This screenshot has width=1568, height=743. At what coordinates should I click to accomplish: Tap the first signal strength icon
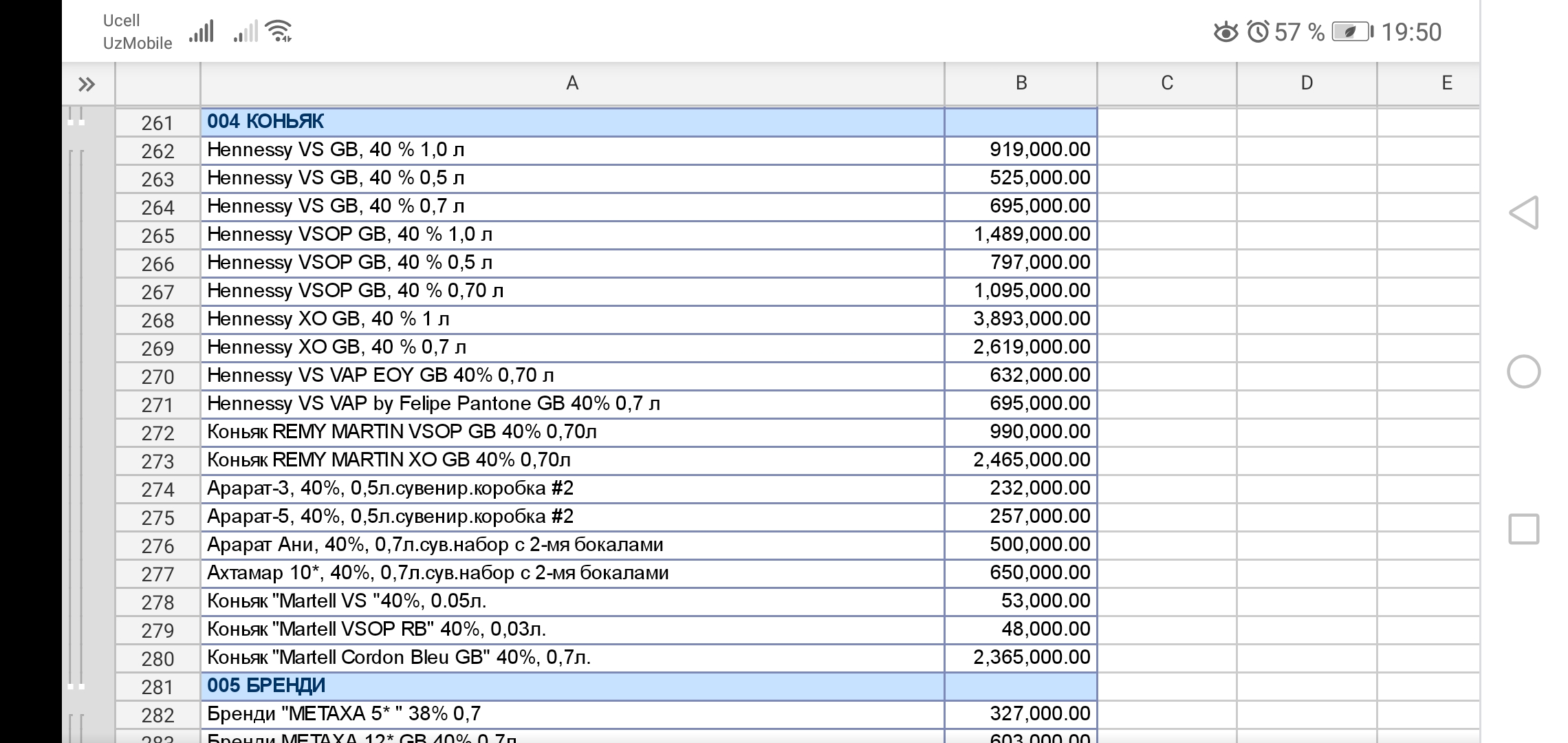pyautogui.click(x=202, y=32)
